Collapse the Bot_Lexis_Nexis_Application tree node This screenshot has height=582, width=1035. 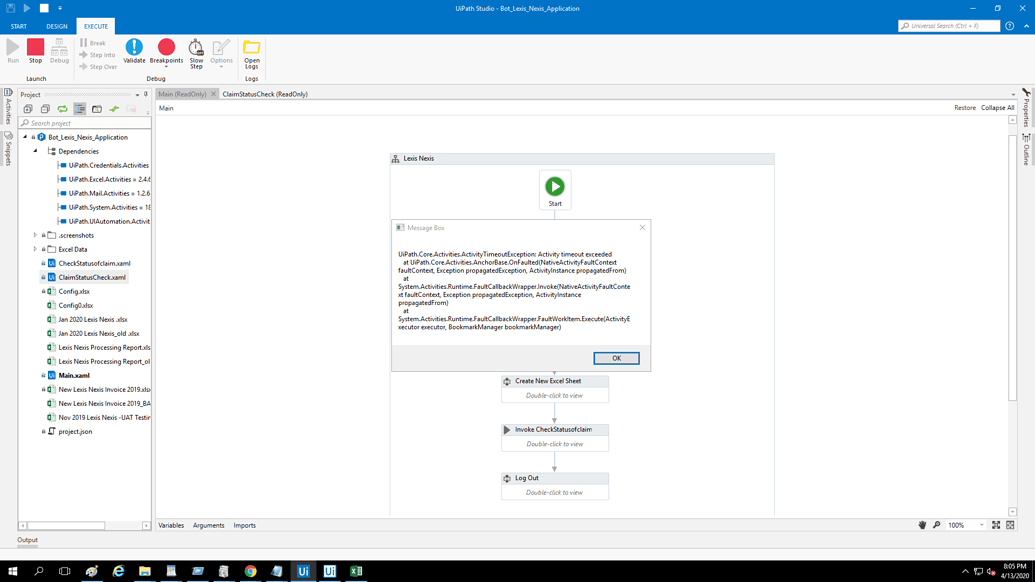click(25, 137)
